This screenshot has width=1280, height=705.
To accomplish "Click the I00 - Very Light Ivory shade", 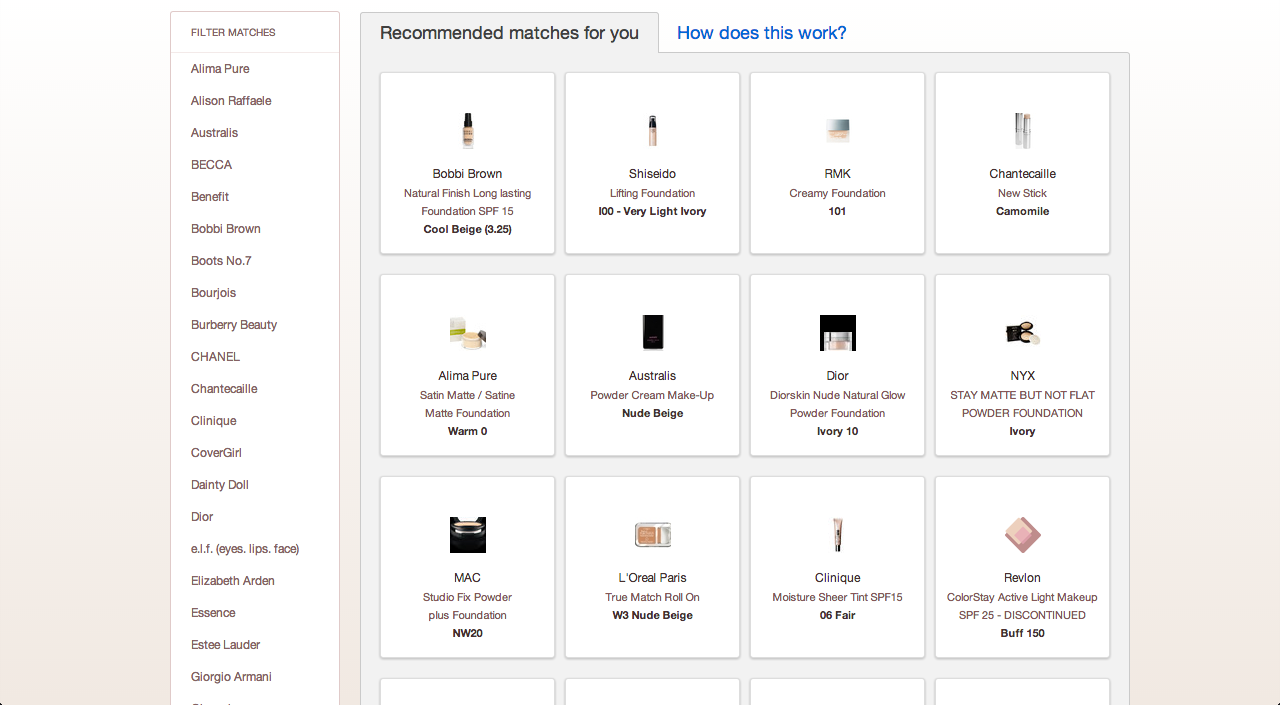I will [x=652, y=211].
